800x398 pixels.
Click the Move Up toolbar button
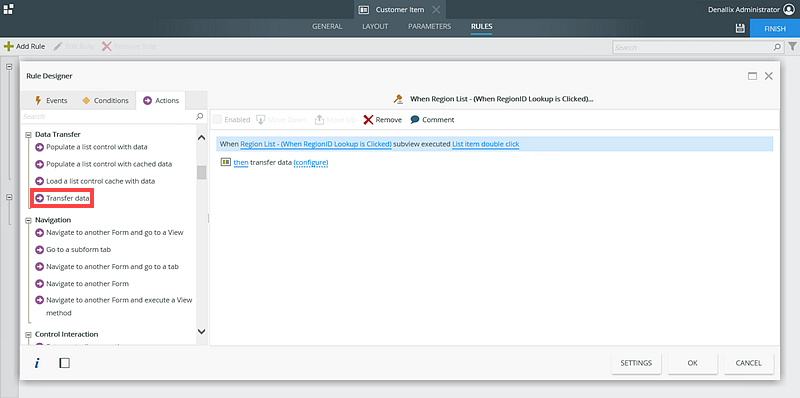coord(335,120)
